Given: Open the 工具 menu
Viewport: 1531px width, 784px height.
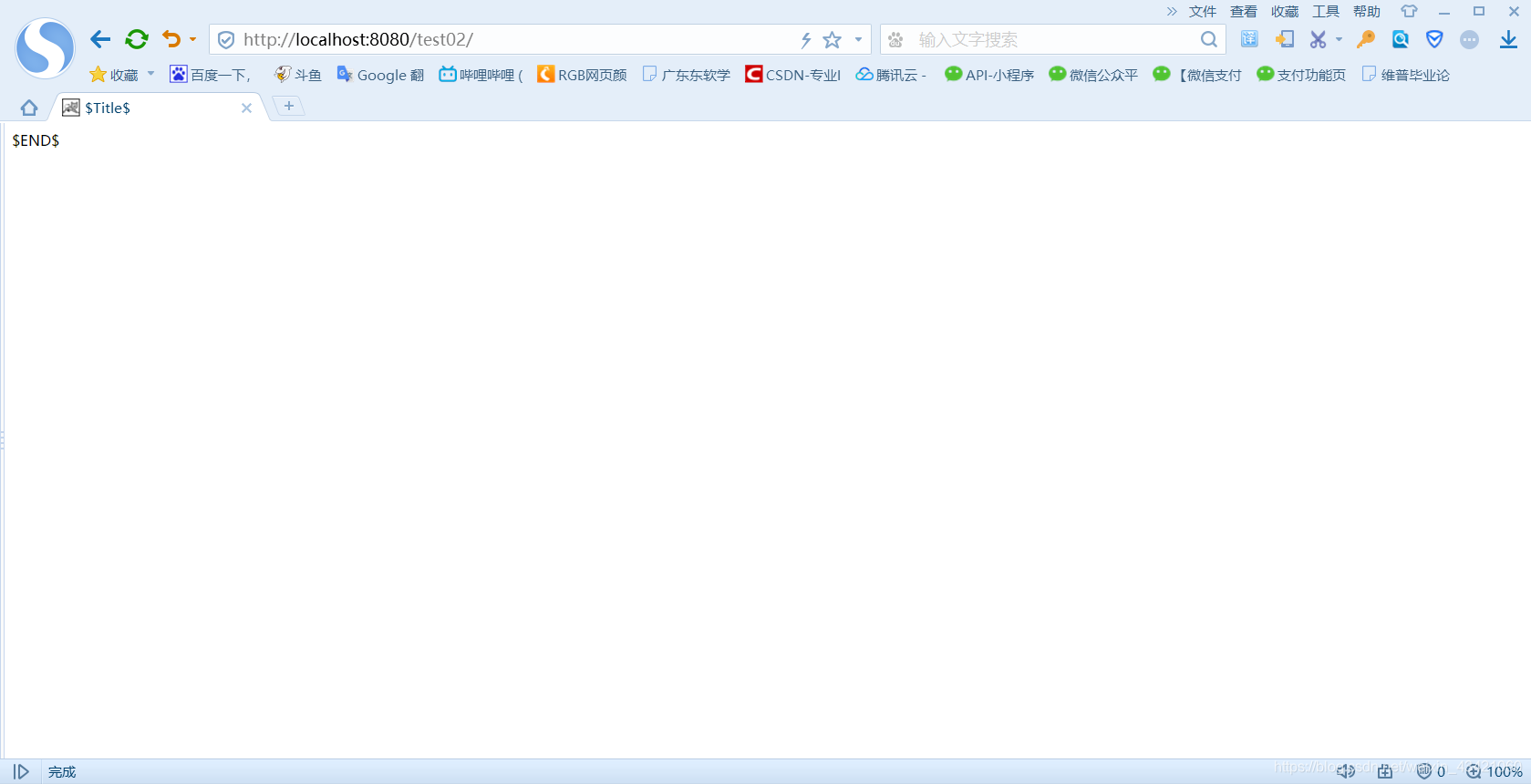Looking at the screenshot, I should 1326,12.
